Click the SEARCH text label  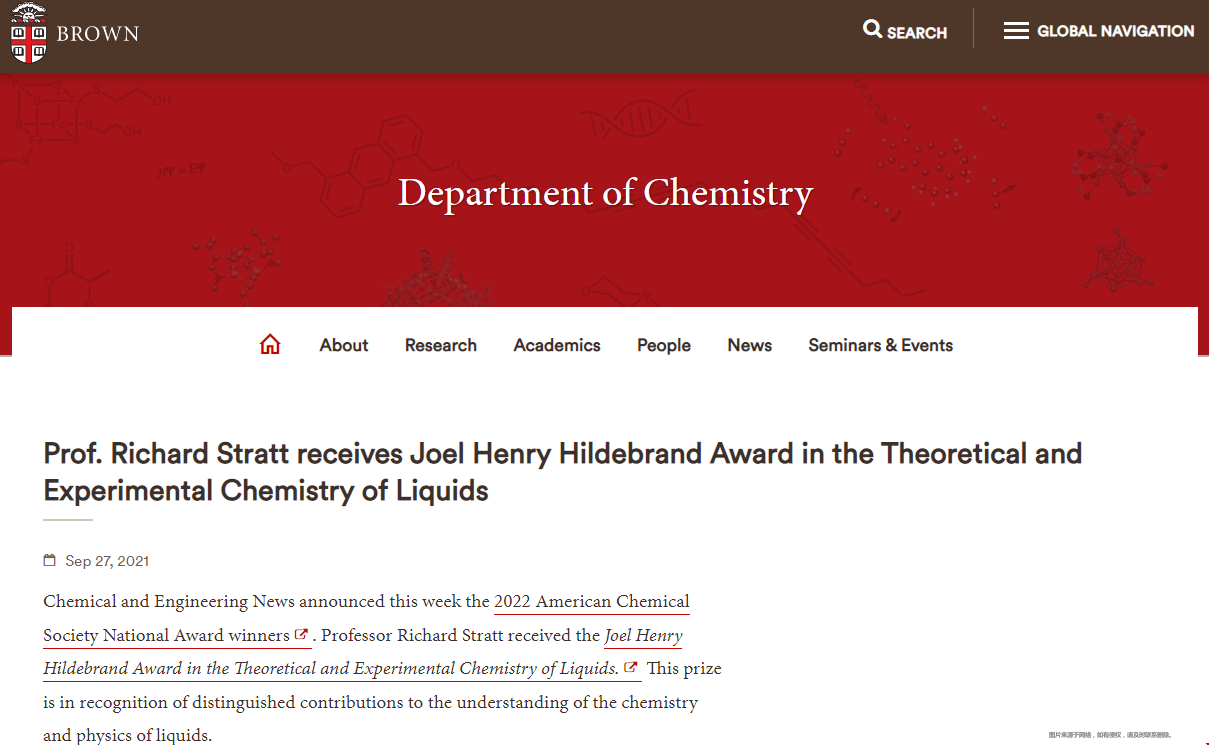(x=917, y=32)
